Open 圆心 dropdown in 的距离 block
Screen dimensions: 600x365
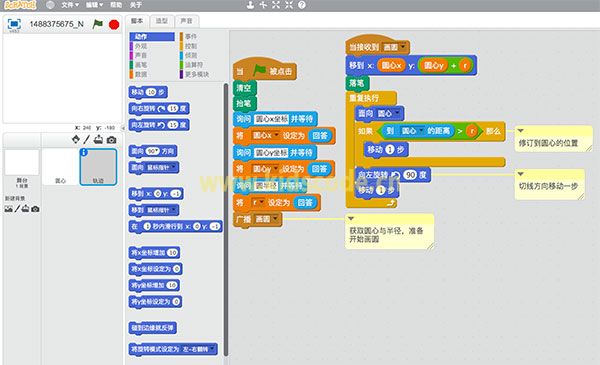[421, 131]
